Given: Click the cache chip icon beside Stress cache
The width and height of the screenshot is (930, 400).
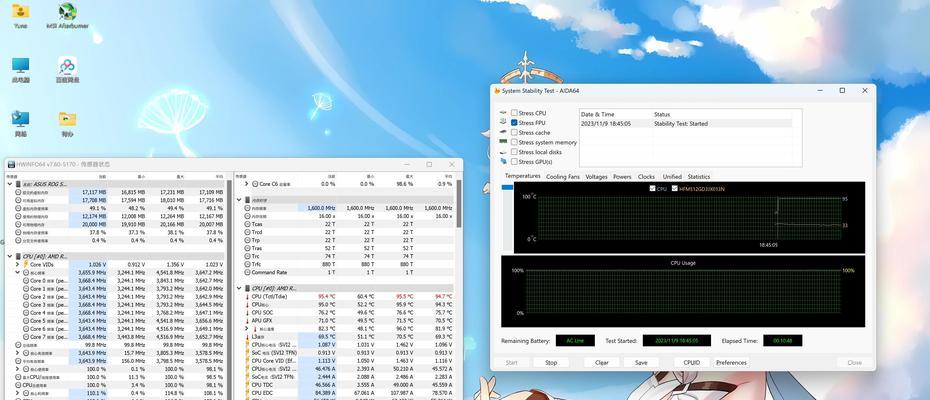Looking at the screenshot, I should [504, 132].
